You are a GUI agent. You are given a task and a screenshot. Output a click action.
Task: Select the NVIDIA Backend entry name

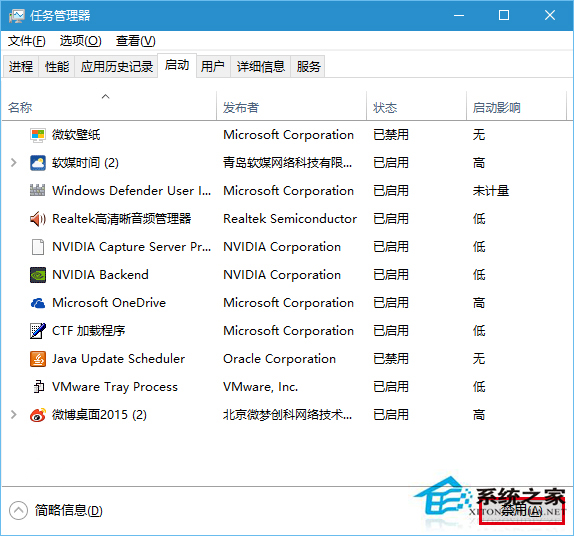pos(100,275)
